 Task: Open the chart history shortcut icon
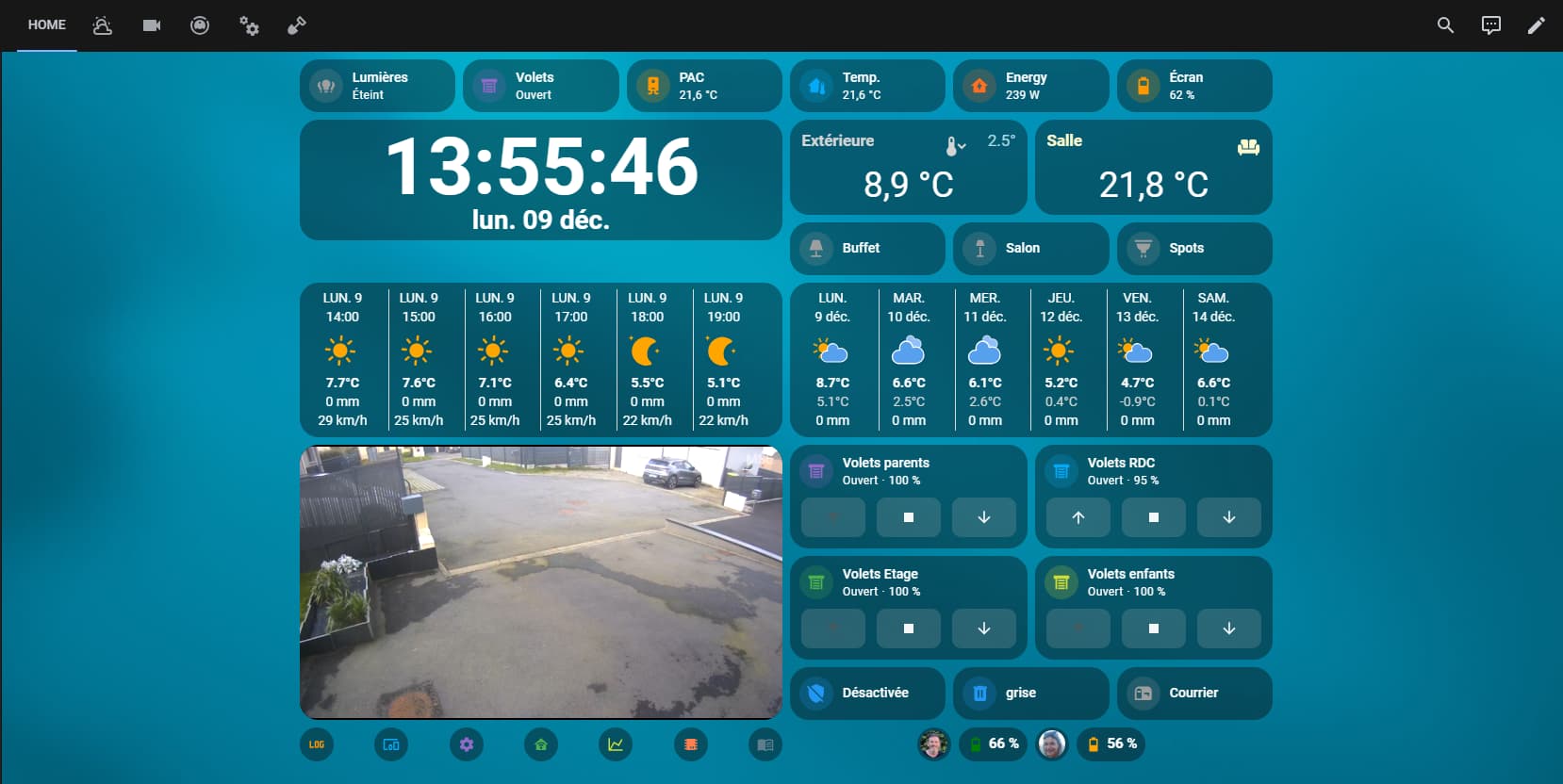[616, 744]
